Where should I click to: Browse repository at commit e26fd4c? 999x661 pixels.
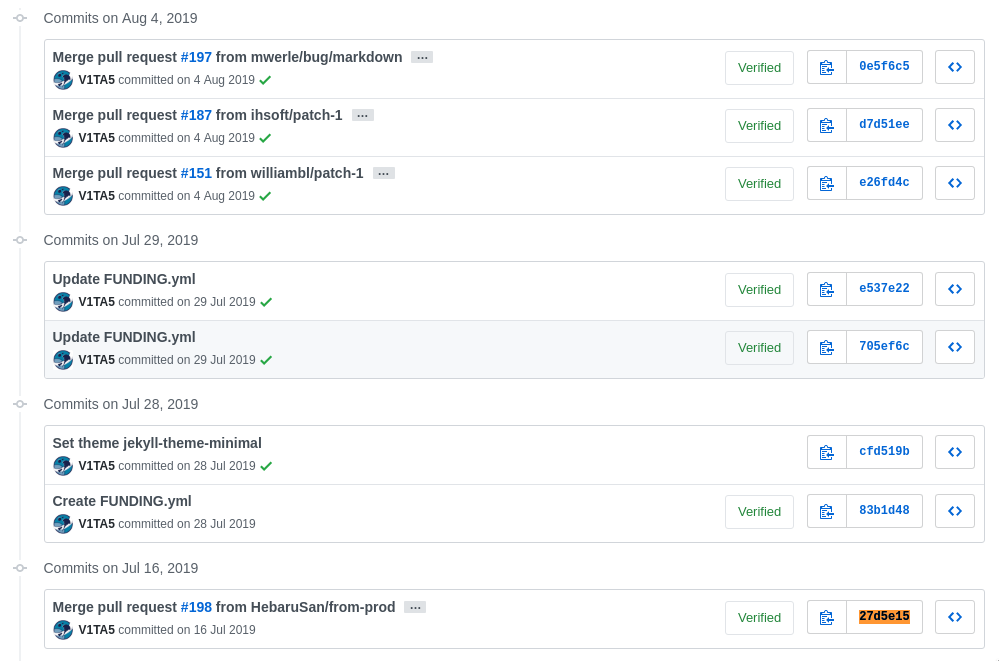[954, 183]
